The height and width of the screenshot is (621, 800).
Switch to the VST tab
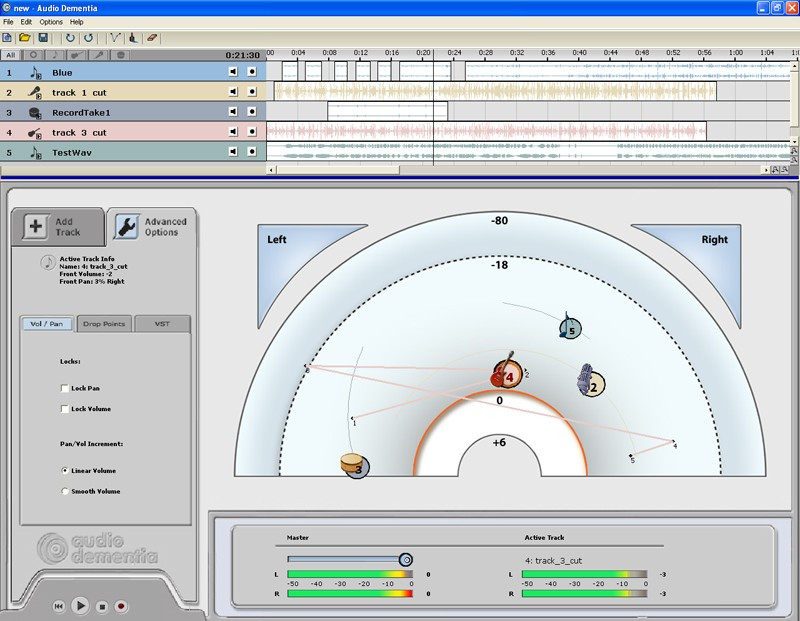(162, 324)
